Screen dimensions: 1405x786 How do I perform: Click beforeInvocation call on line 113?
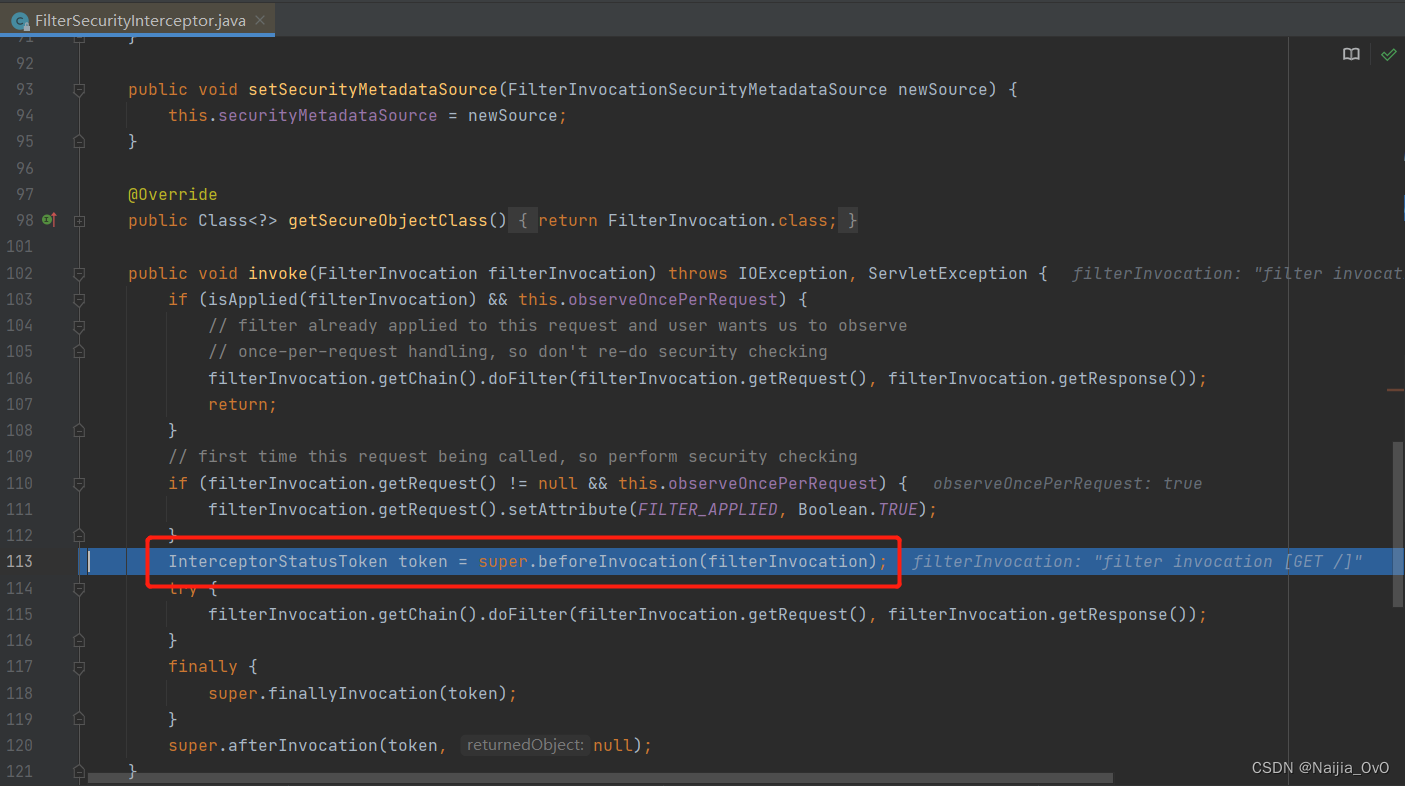[618, 561]
